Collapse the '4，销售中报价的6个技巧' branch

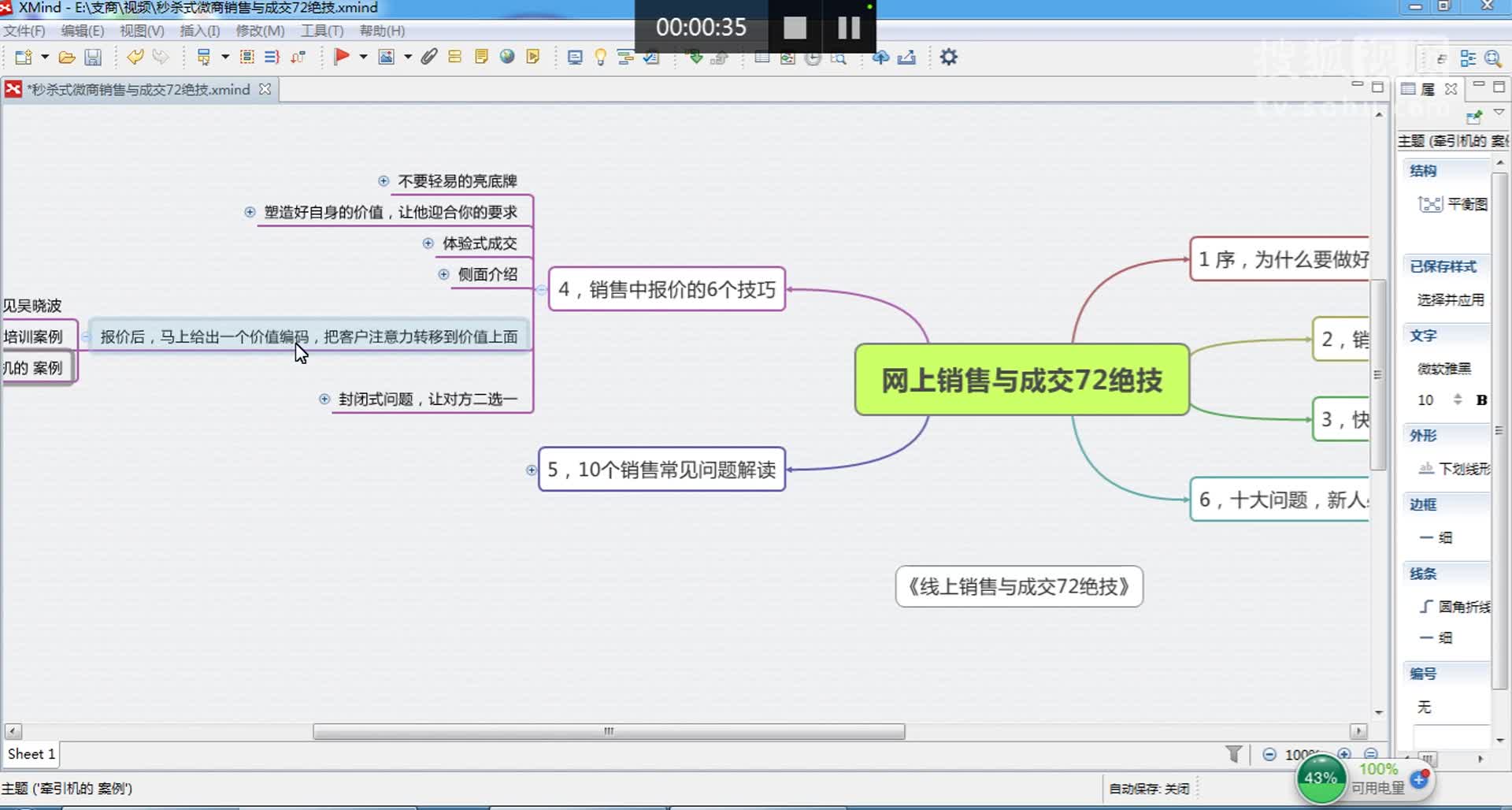540,290
